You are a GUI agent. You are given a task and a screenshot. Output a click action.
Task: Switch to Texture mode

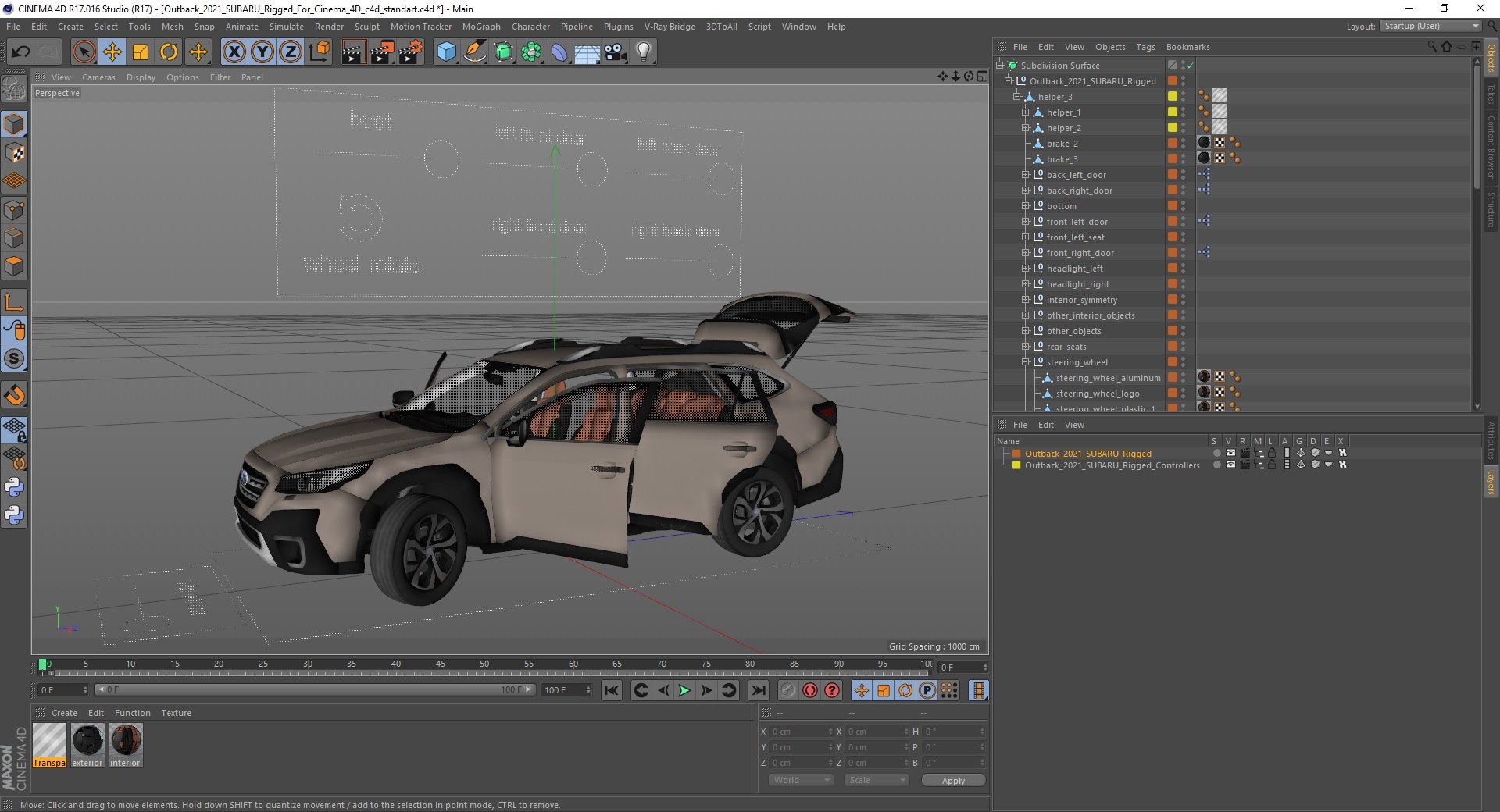coord(14,152)
